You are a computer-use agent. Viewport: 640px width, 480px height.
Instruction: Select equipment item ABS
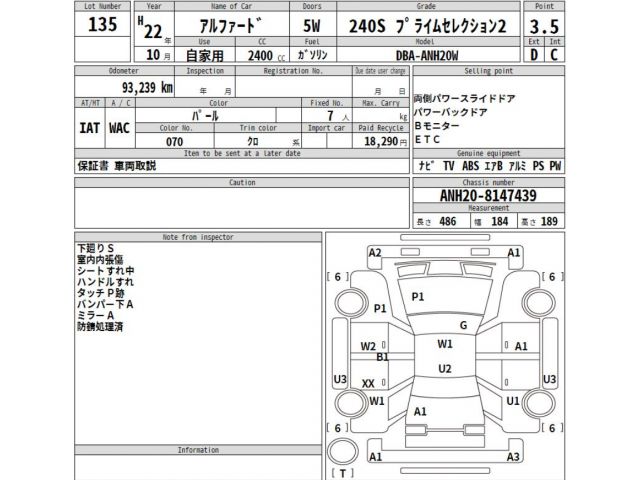pyautogui.click(x=470, y=166)
